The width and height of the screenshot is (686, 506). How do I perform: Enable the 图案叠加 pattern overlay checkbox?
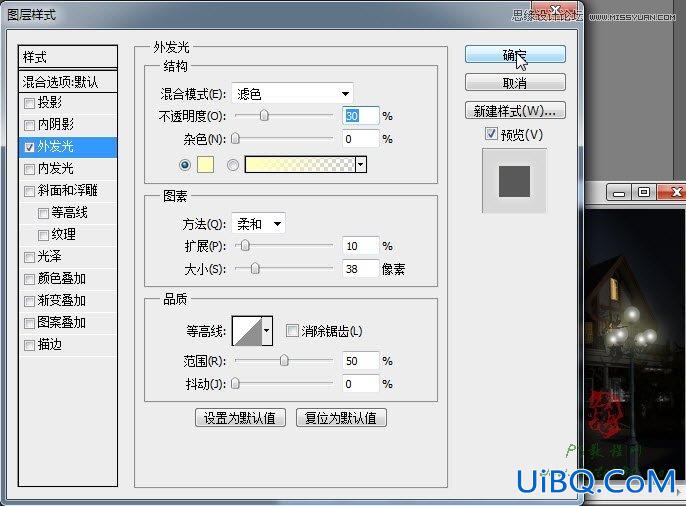coord(29,323)
